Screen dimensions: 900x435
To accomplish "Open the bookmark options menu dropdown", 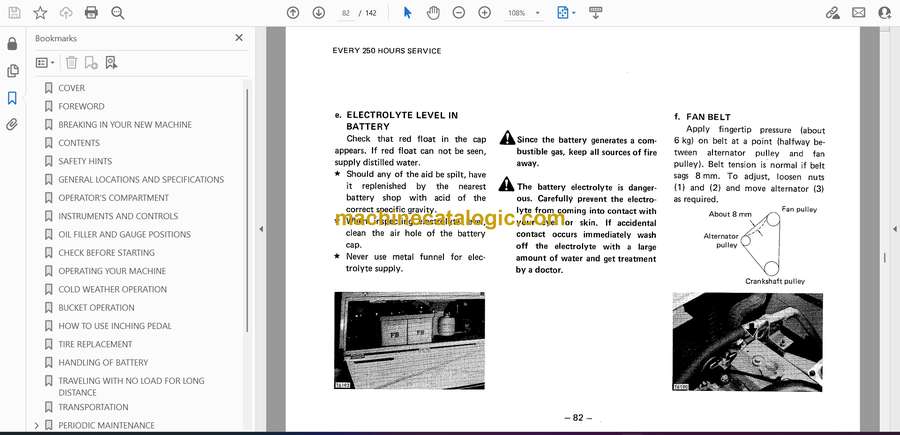I will (45, 63).
